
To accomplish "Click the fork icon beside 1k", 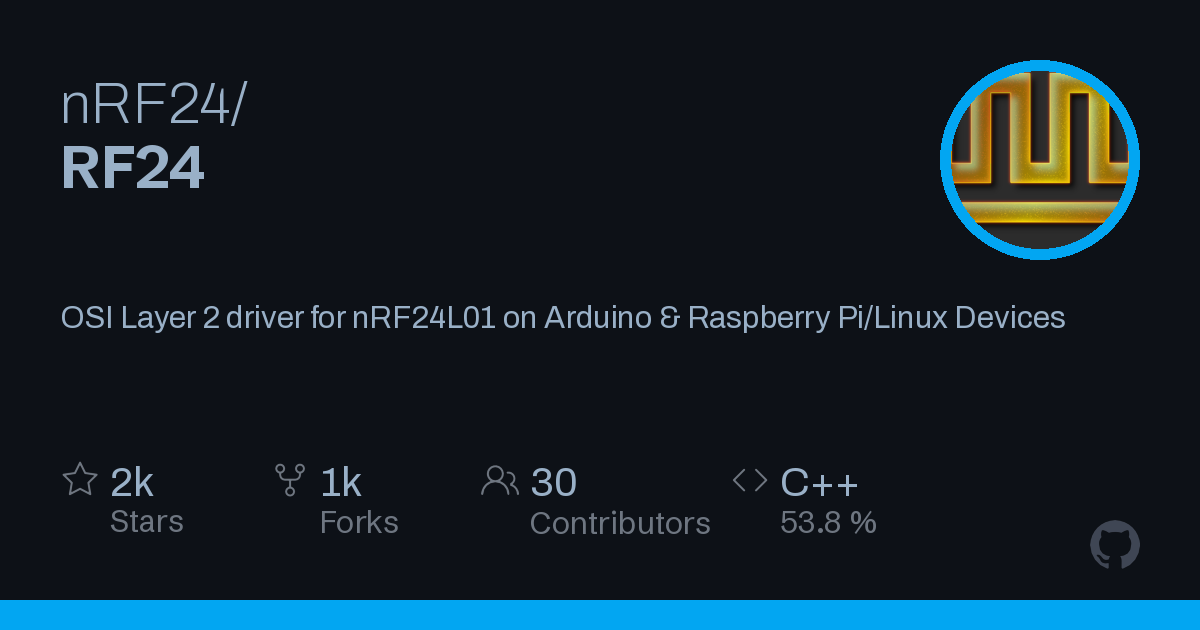I will [x=290, y=480].
